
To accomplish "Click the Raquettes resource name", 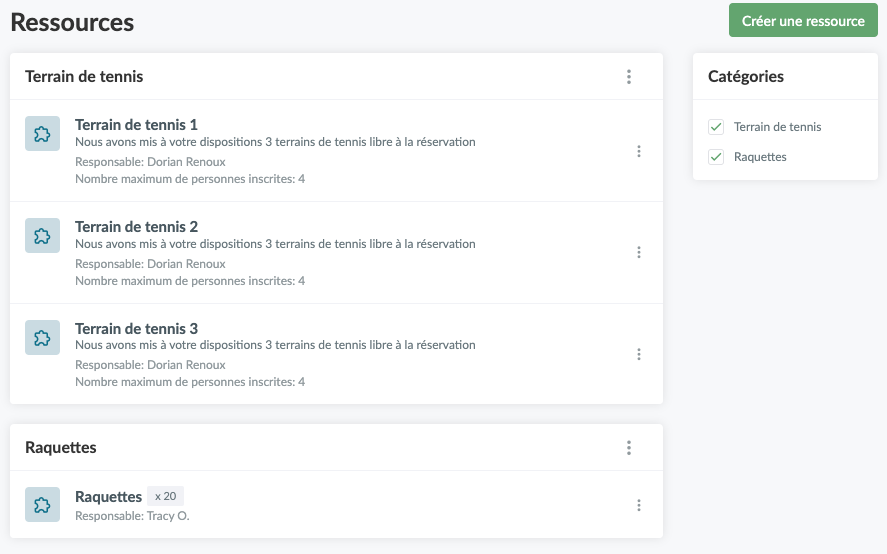I will pos(108,496).
